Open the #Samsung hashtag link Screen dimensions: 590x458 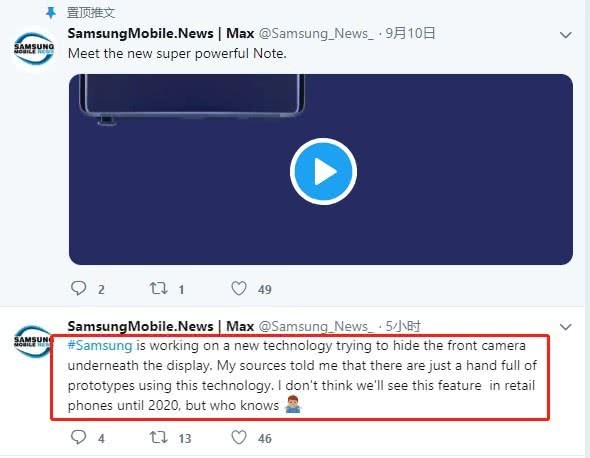[100, 345]
